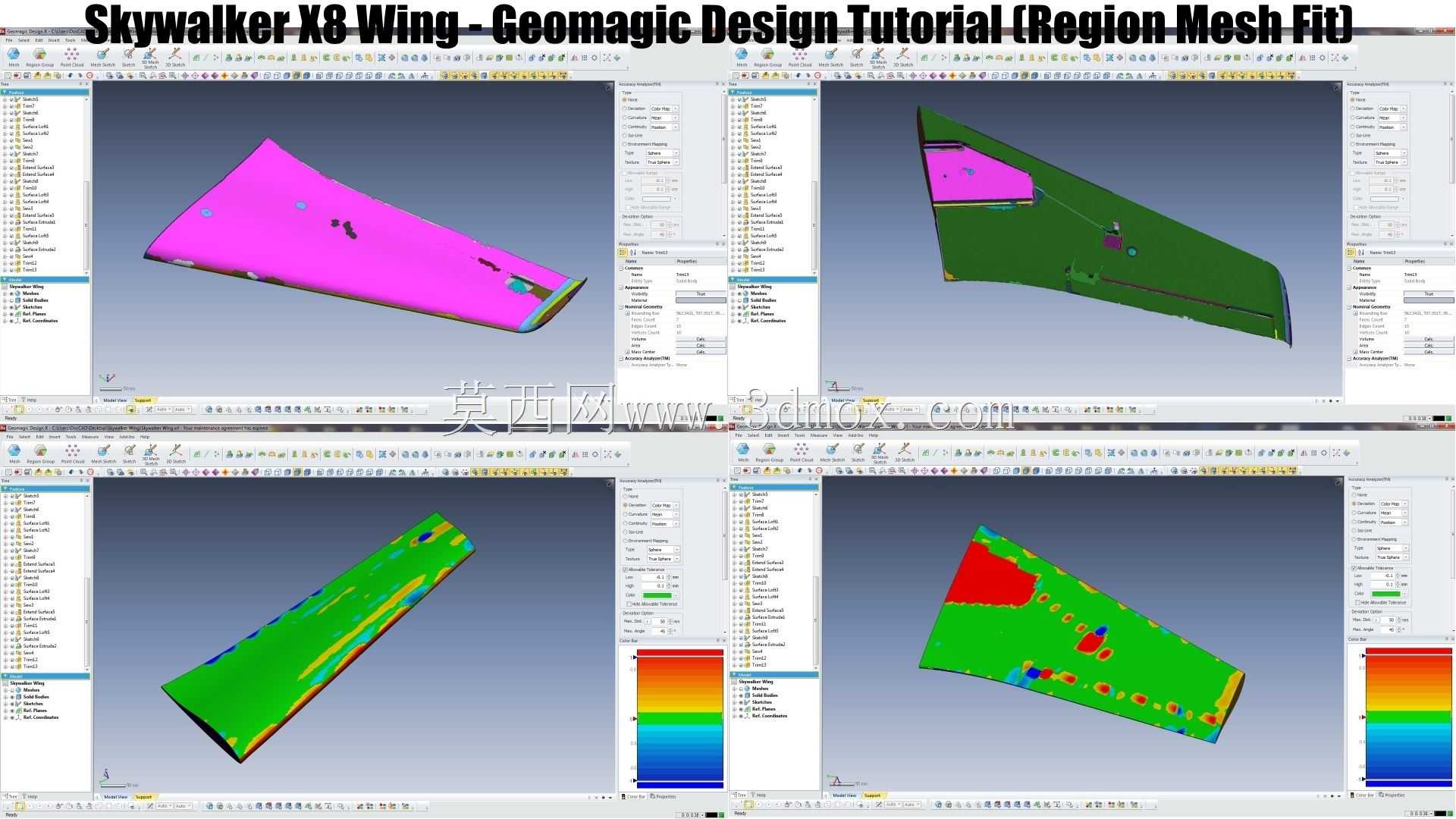
Task: Click Calc. button for Volume in top-right window
Action: click(x=1429, y=339)
